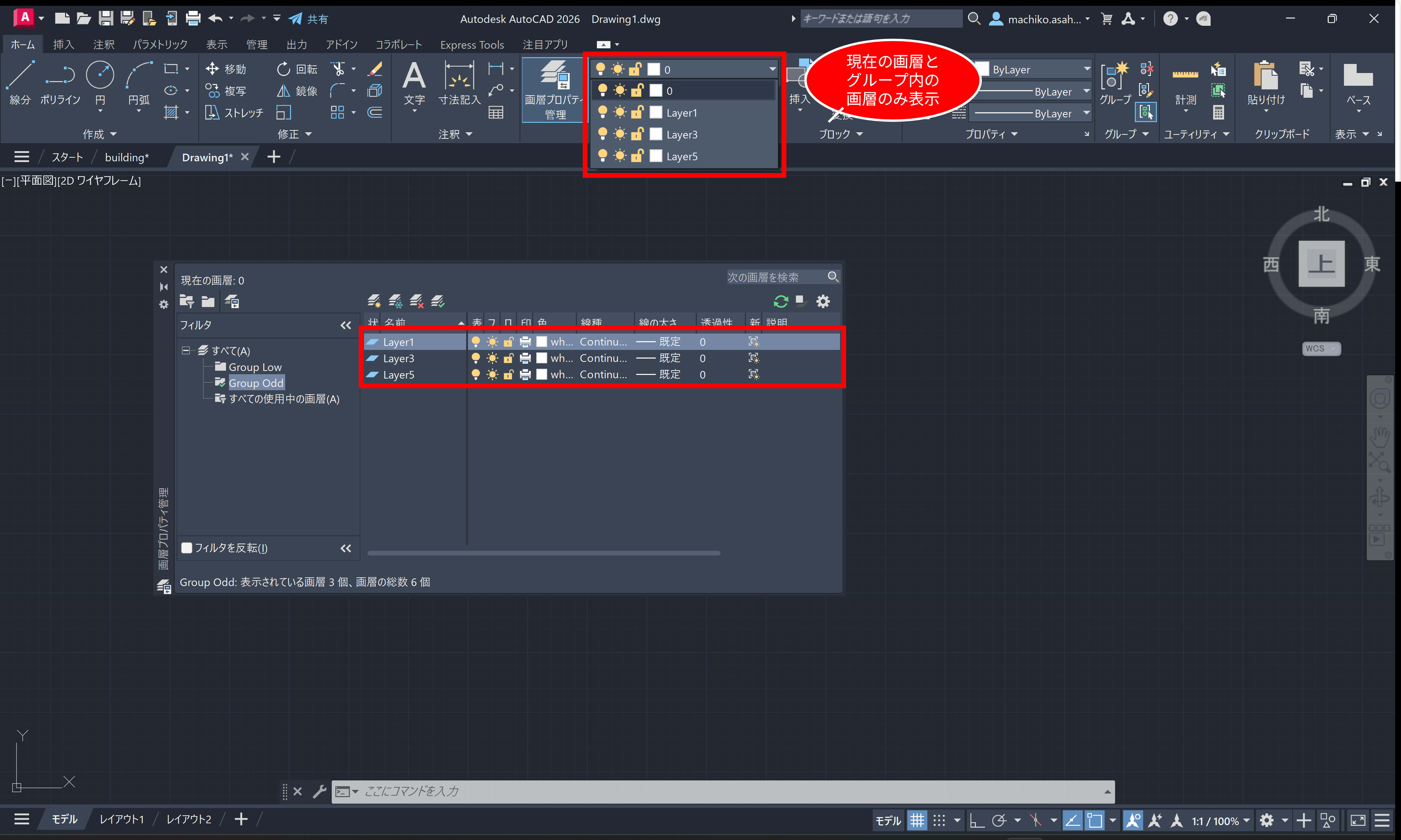Click the new layer icon in layer panel
The width and height of the screenshot is (1401, 840).
[374, 301]
